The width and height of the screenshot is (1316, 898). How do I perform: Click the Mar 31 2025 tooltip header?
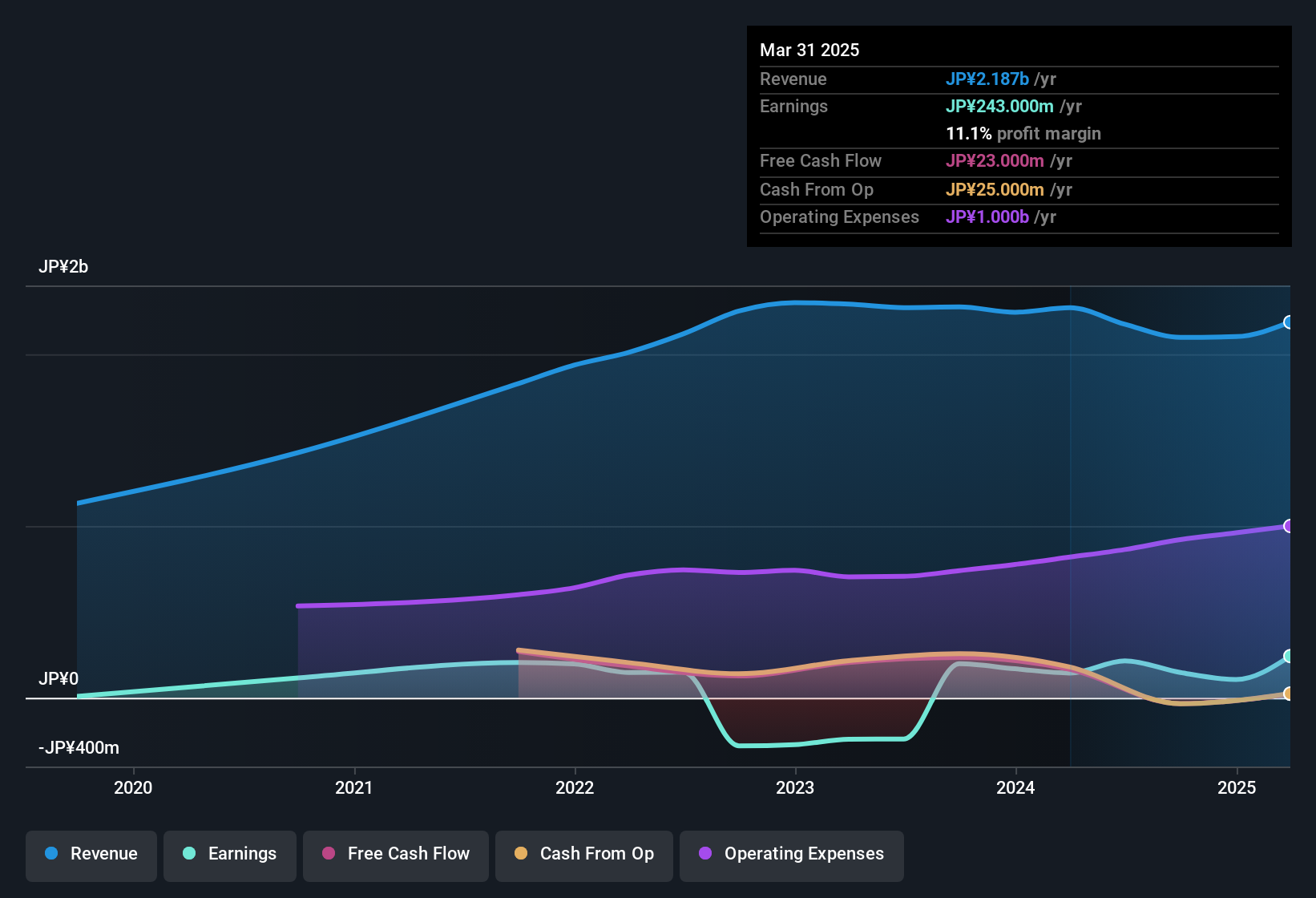point(809,50)
